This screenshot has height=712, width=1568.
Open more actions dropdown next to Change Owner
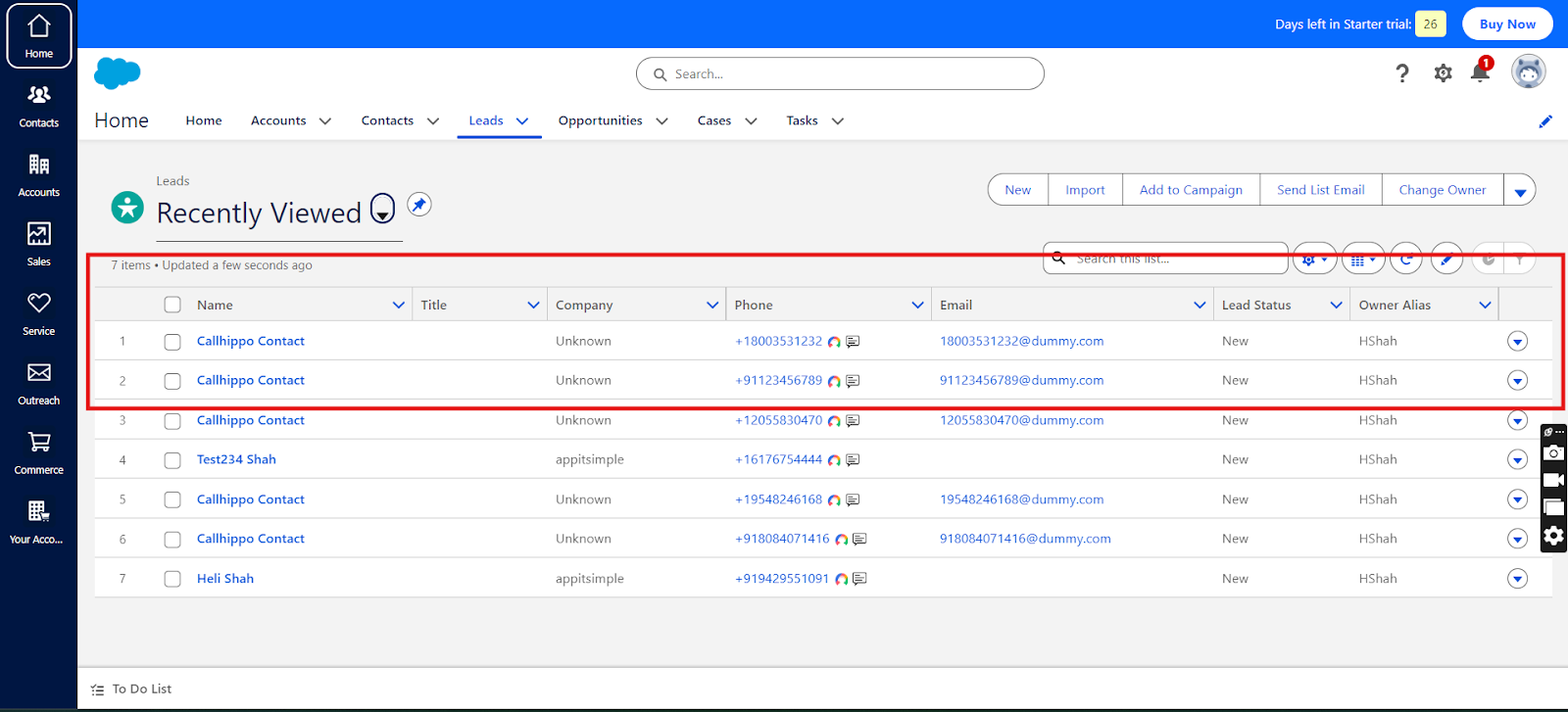[x=1520, y=191]
